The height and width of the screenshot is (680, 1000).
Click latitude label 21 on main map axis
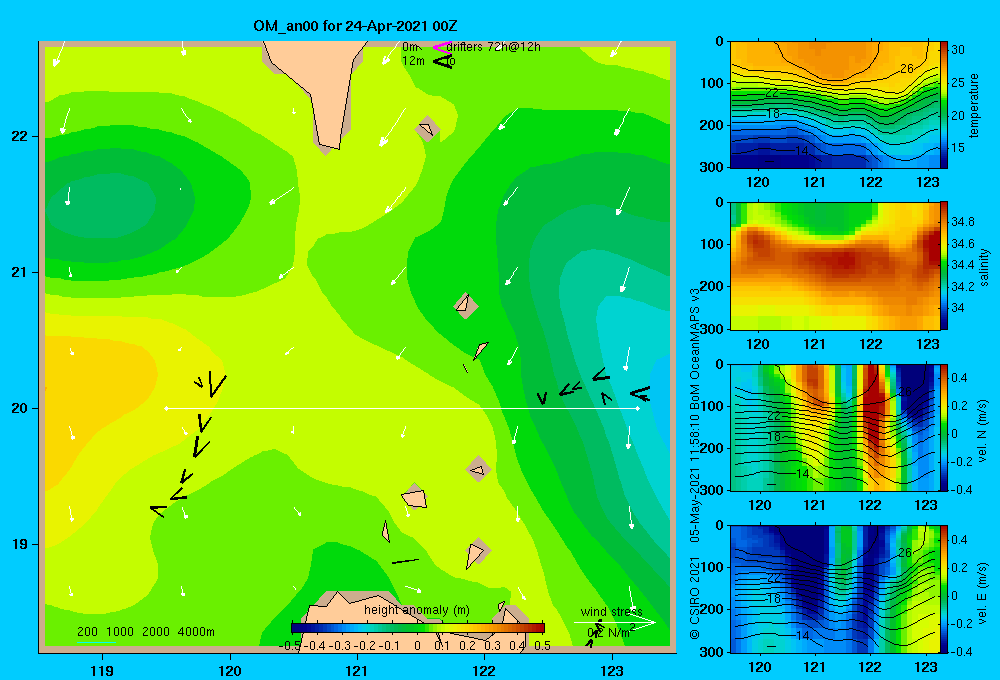(19, 272)
